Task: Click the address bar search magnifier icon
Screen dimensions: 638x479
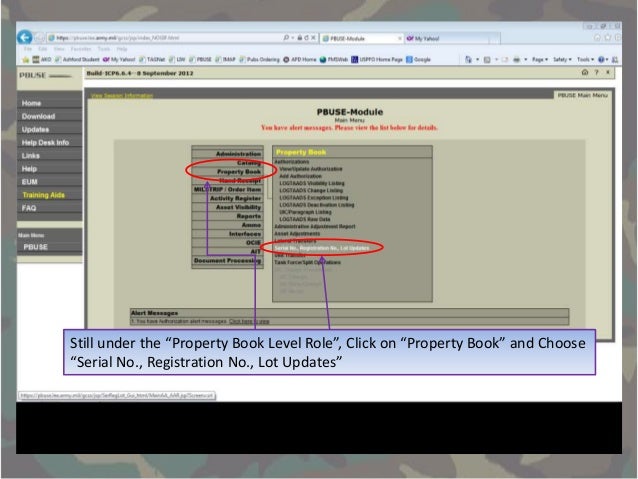Action: tap(286, 37)
